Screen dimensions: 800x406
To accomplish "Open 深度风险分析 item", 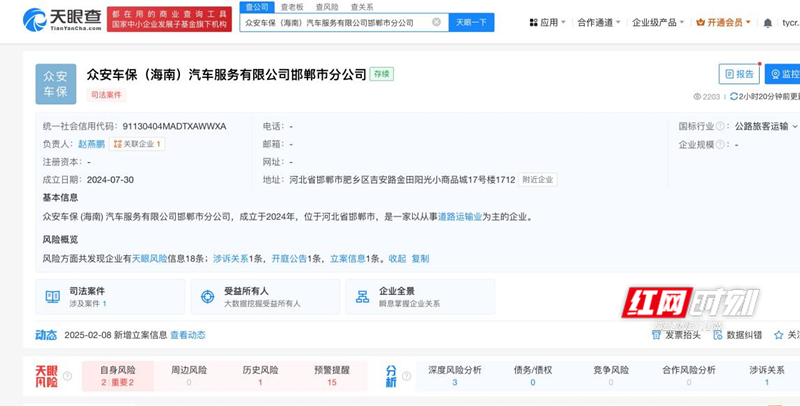I will [x=455, y=376].
